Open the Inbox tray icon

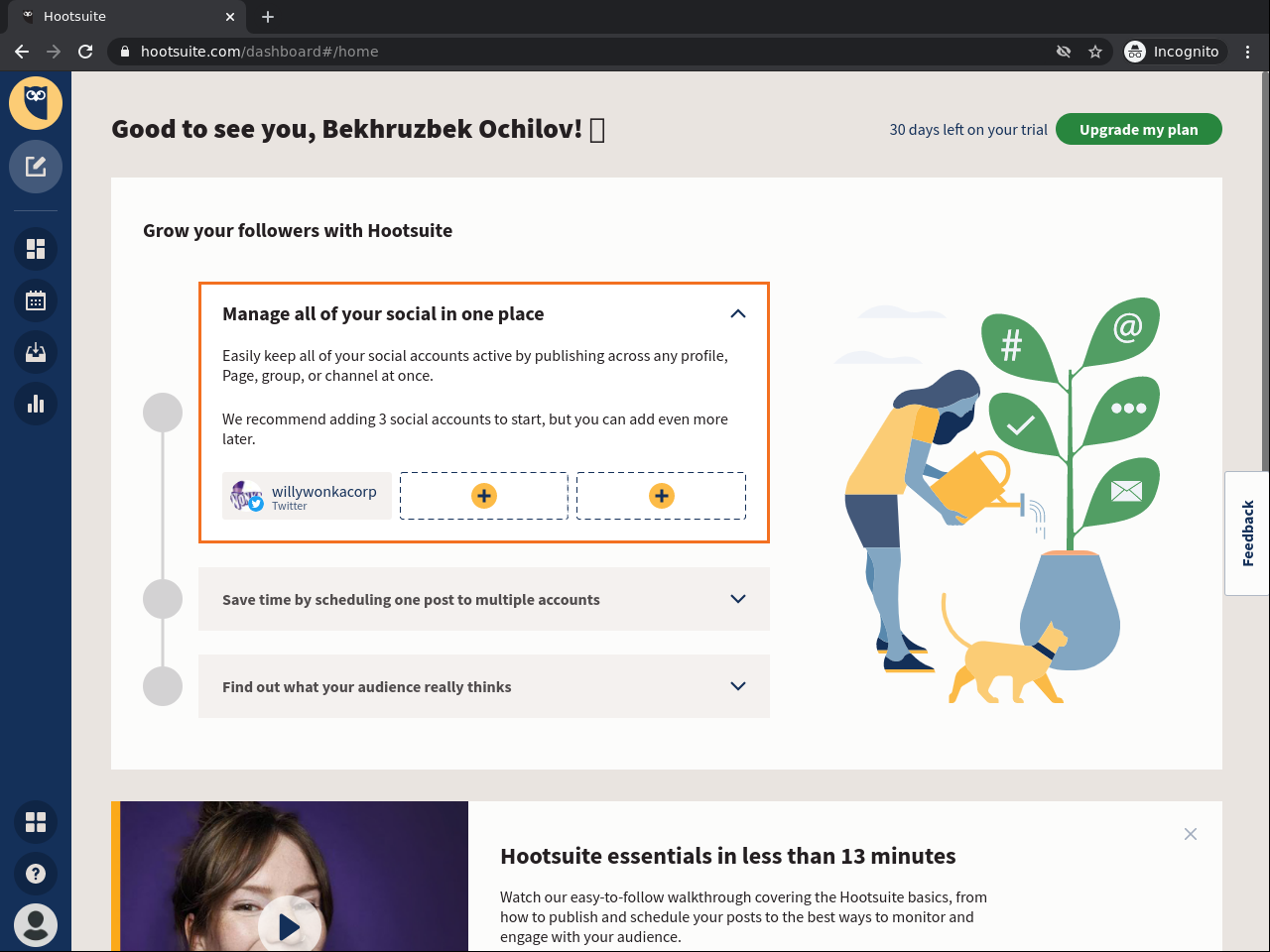pyautogui.click(x=36, y=352)
